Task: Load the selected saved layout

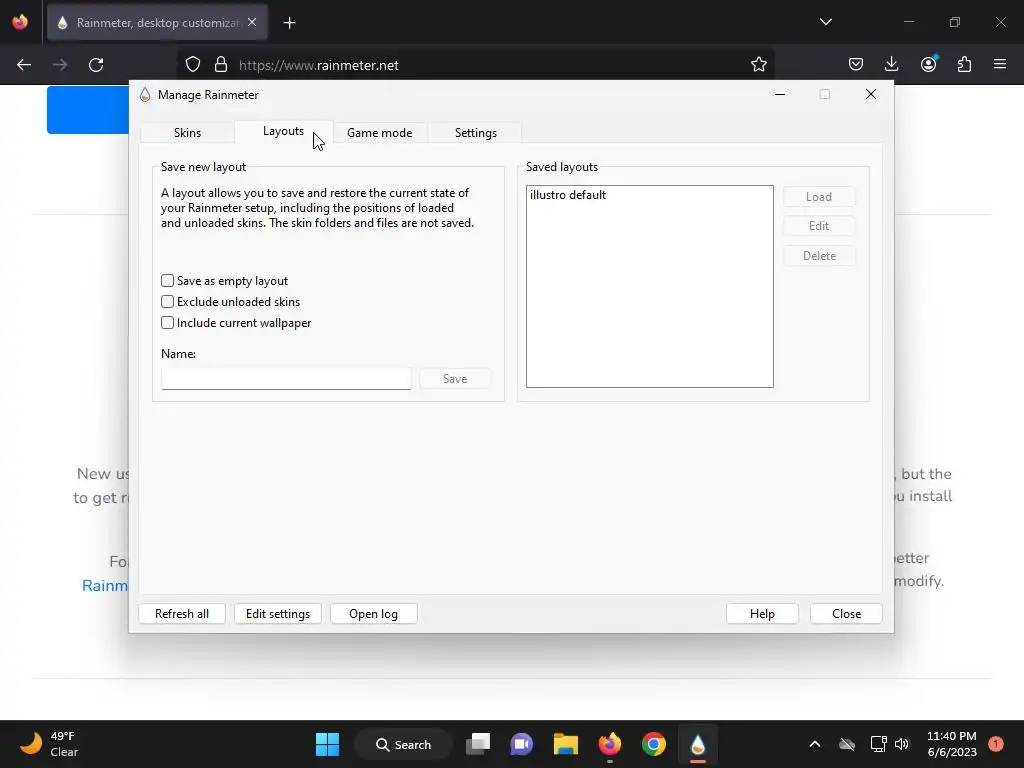Action: click(819, 197)
